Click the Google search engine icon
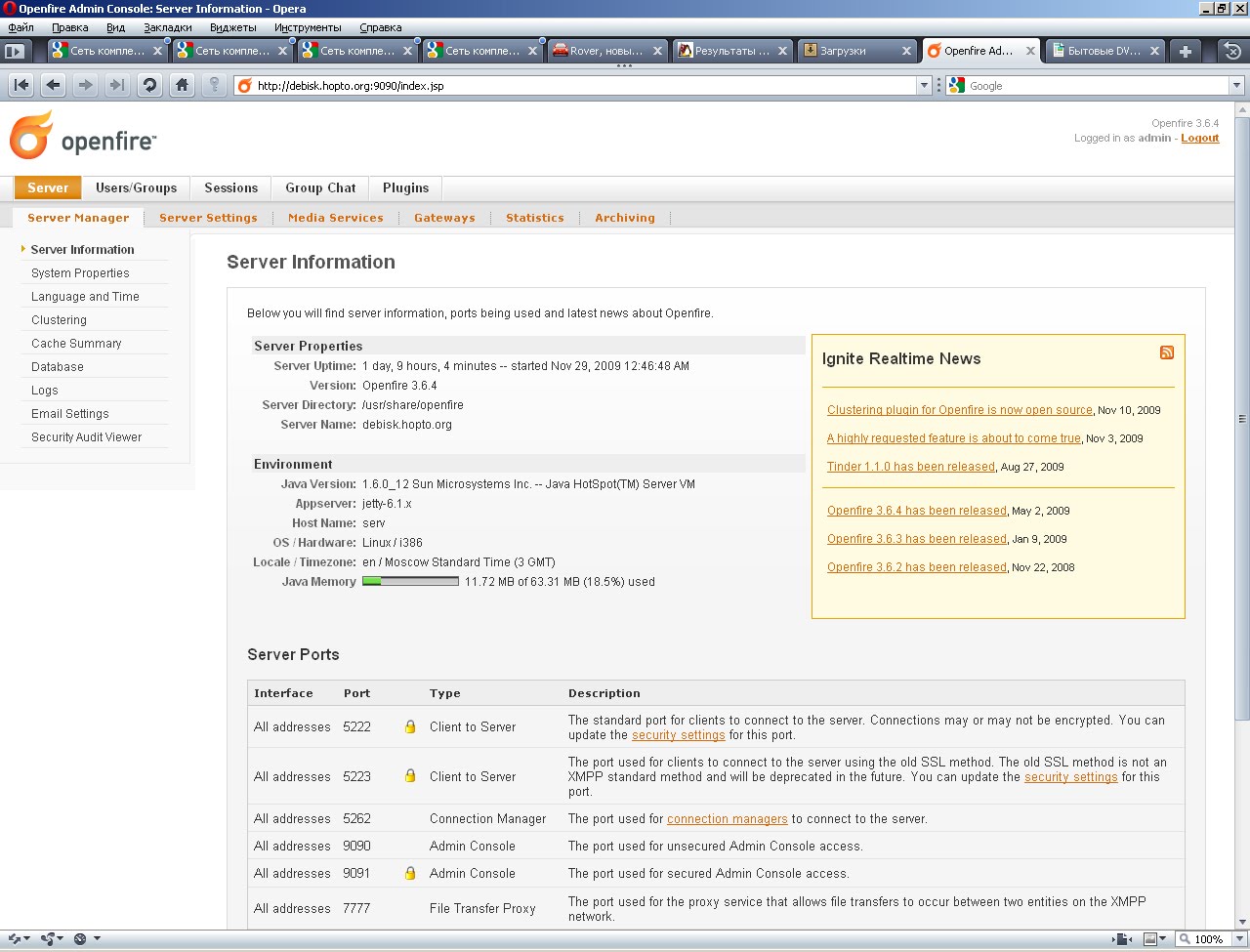The height and width of the screenshot is (952, 1250). (957, 86)
